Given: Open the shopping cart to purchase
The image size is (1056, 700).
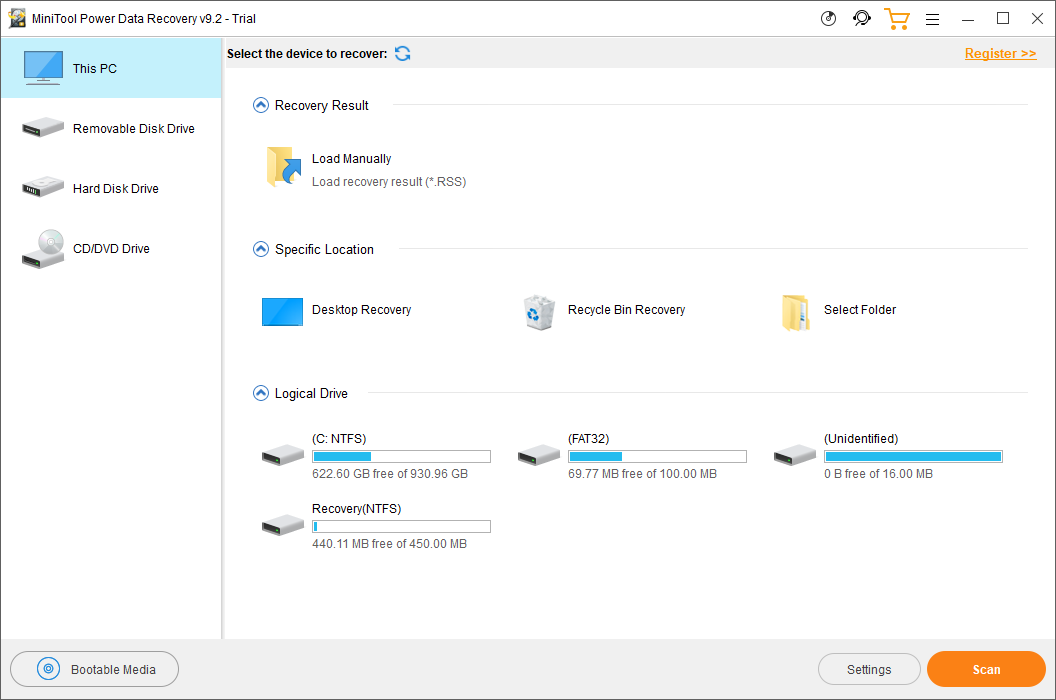Looking at the screenshot, I should (x=897, y=19).
